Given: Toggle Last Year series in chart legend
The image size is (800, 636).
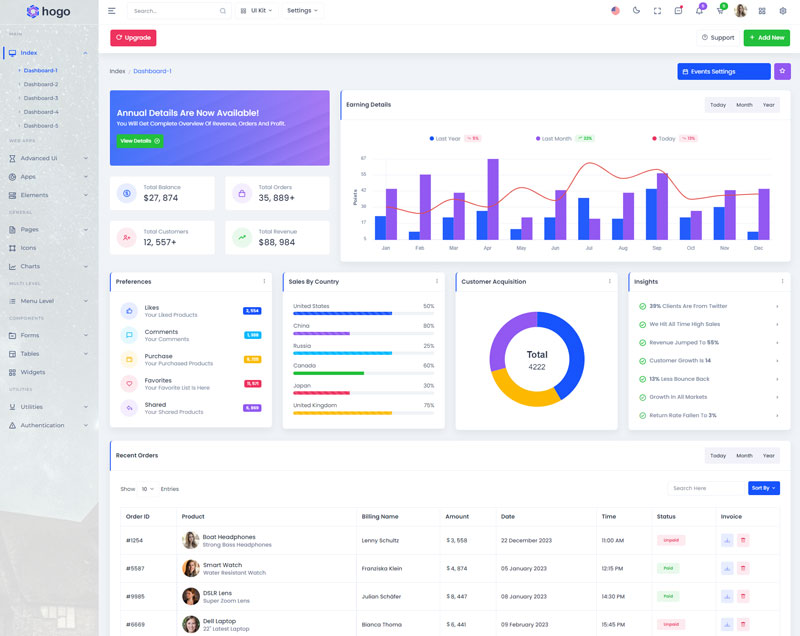Looking at the screenshot, I should point(446,138).
